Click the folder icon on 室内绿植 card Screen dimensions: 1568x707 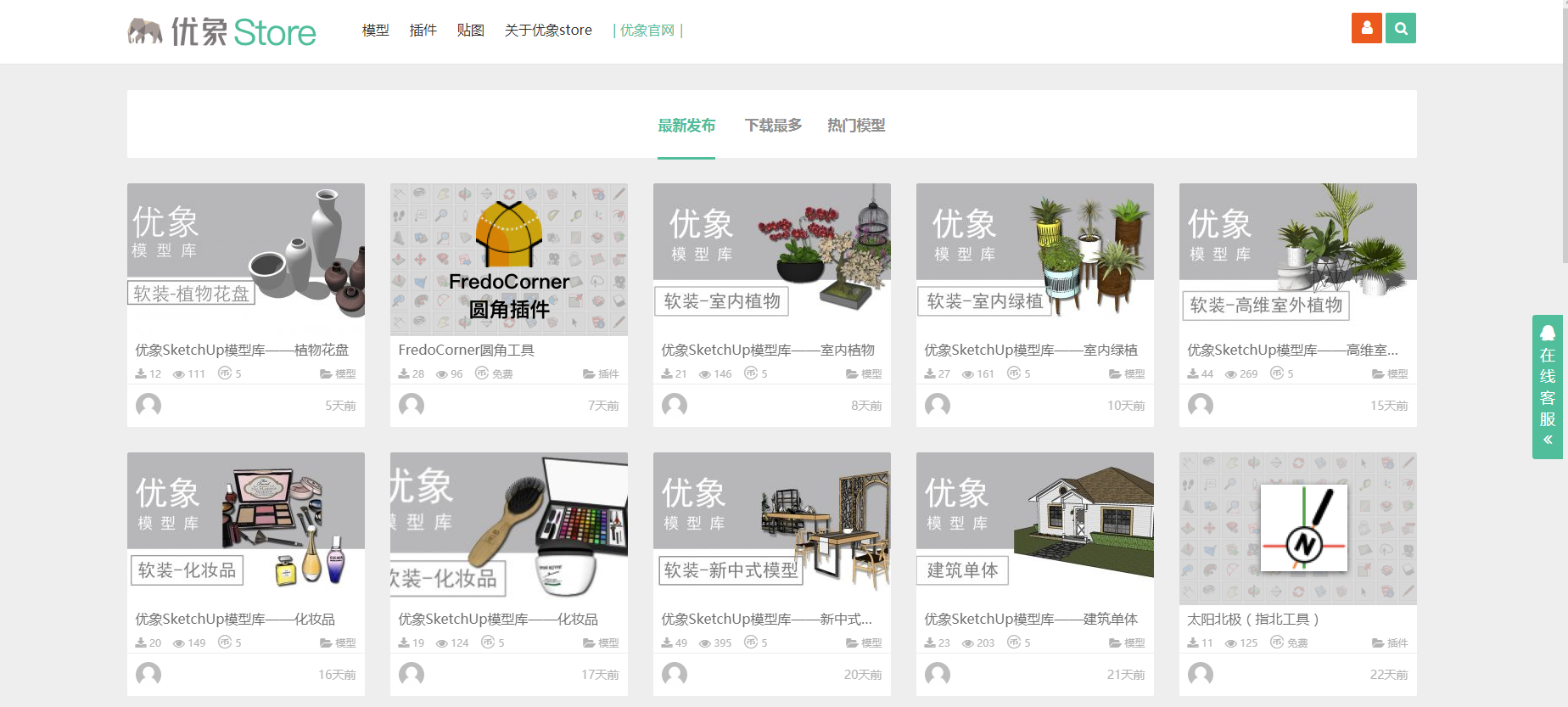click(1115, 373)
